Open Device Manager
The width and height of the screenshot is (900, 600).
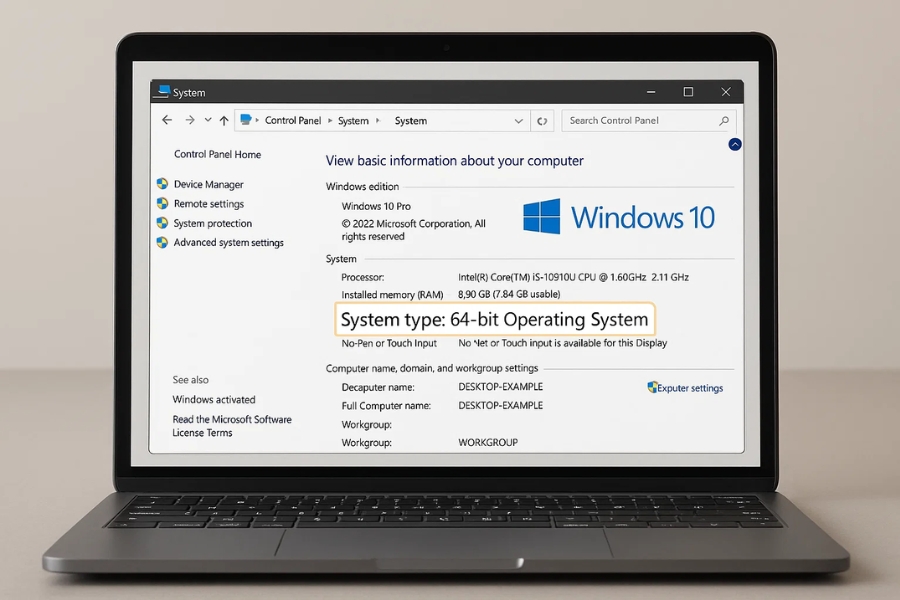click(x=208, y=184)
